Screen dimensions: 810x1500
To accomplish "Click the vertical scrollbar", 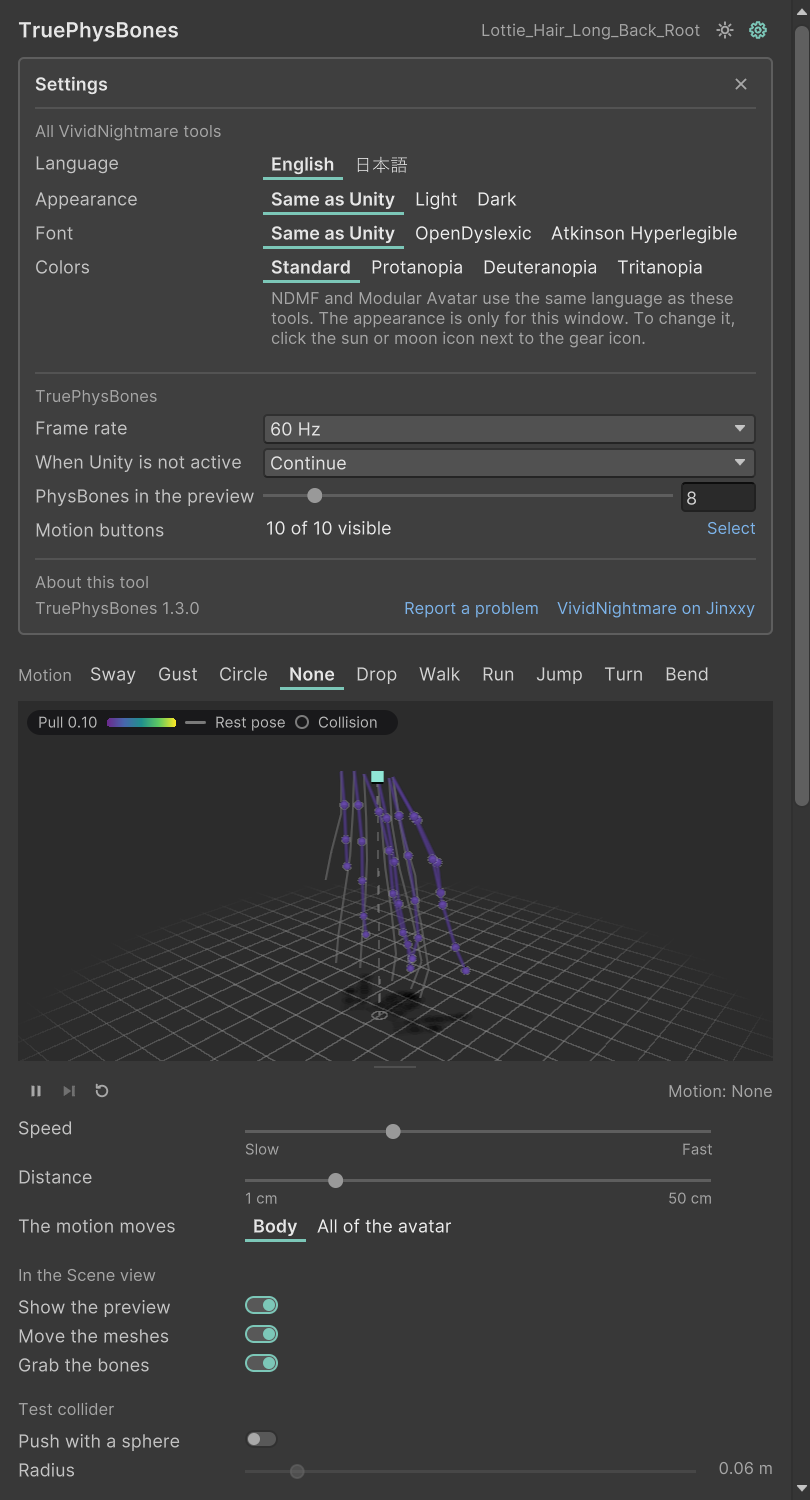I will (x=801, y=415).
